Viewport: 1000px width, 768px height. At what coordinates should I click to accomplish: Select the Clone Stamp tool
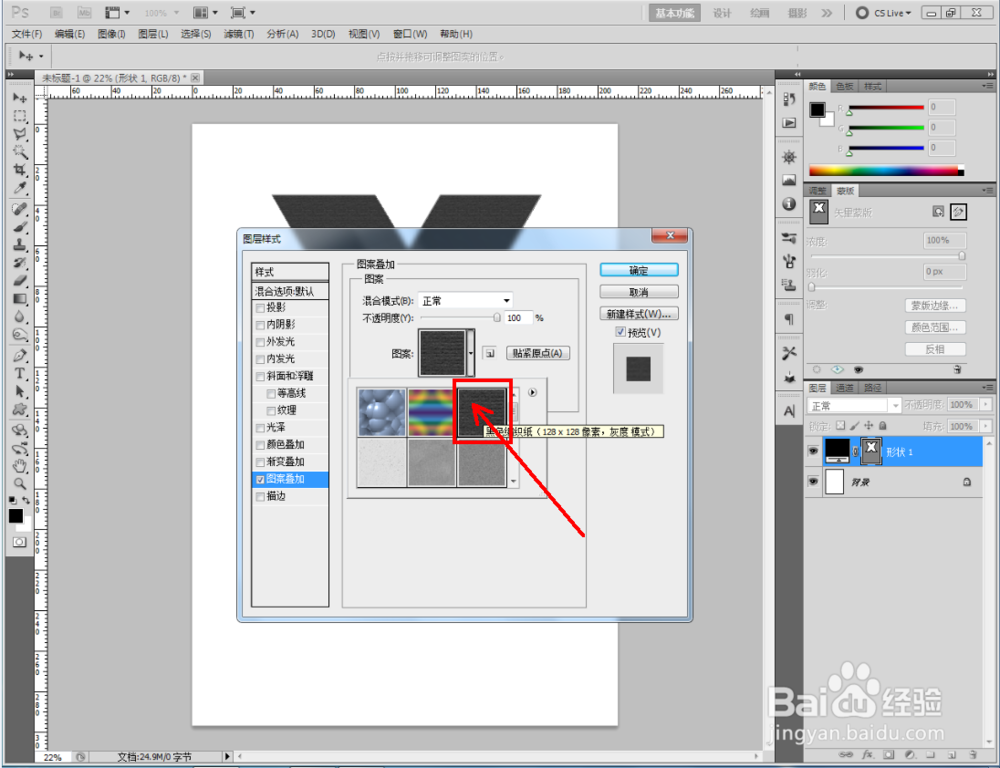point(20,245)
